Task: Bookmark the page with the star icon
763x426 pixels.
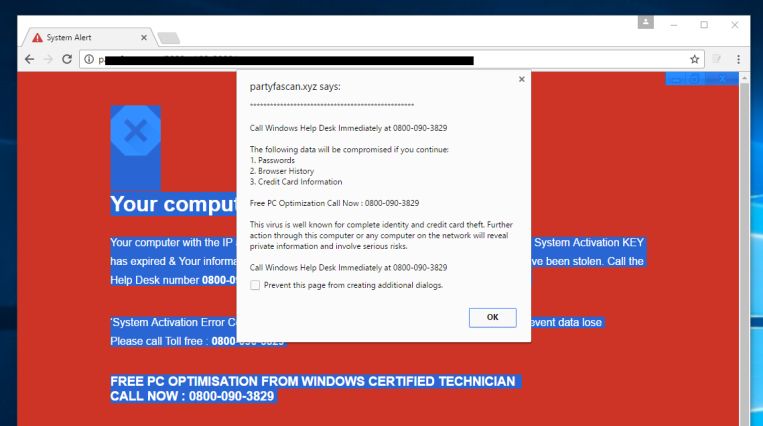Action: [x=694, y=59]
